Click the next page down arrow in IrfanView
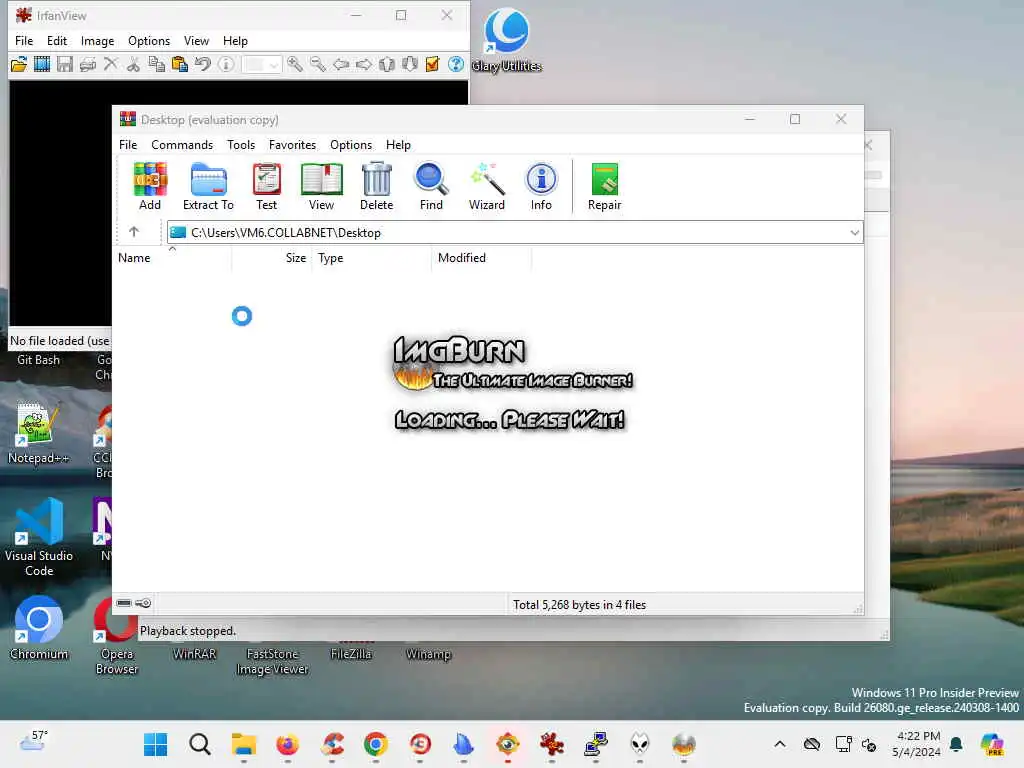Viewport: 1024px width, 768px height. tap(410, 64)
